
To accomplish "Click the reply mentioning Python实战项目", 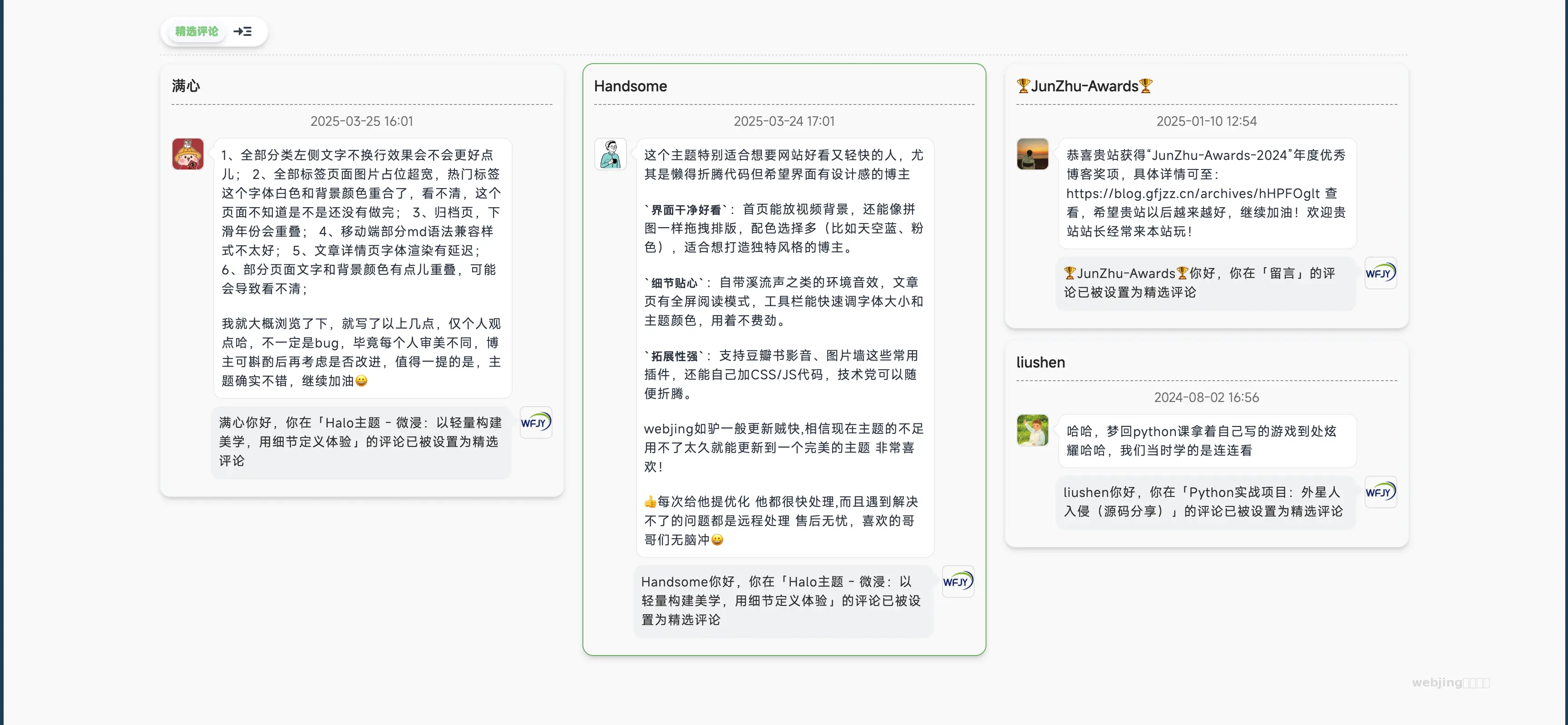I will [1202, 502].
